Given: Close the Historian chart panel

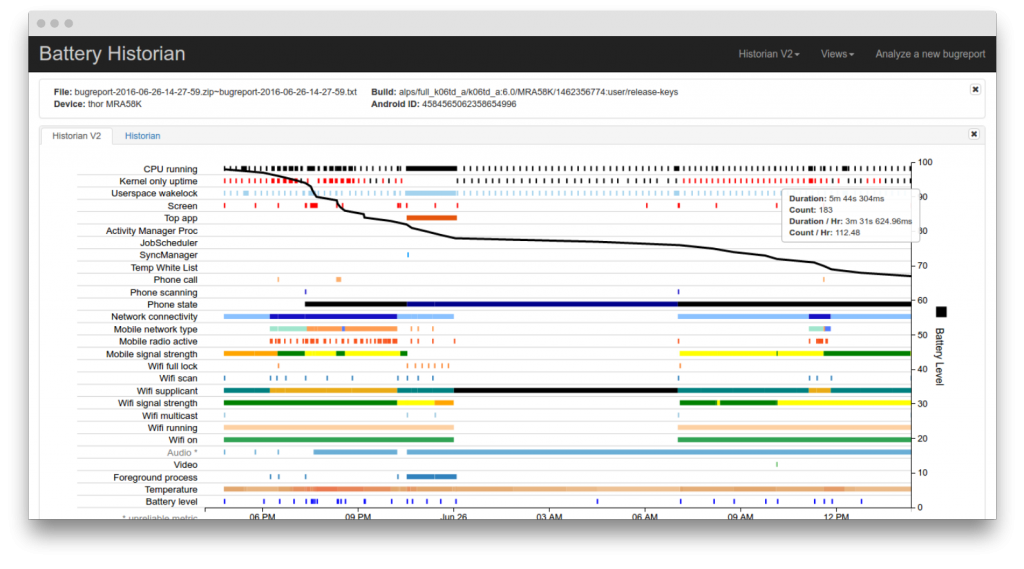Looking at the screenshot, I should pos(974,134).
